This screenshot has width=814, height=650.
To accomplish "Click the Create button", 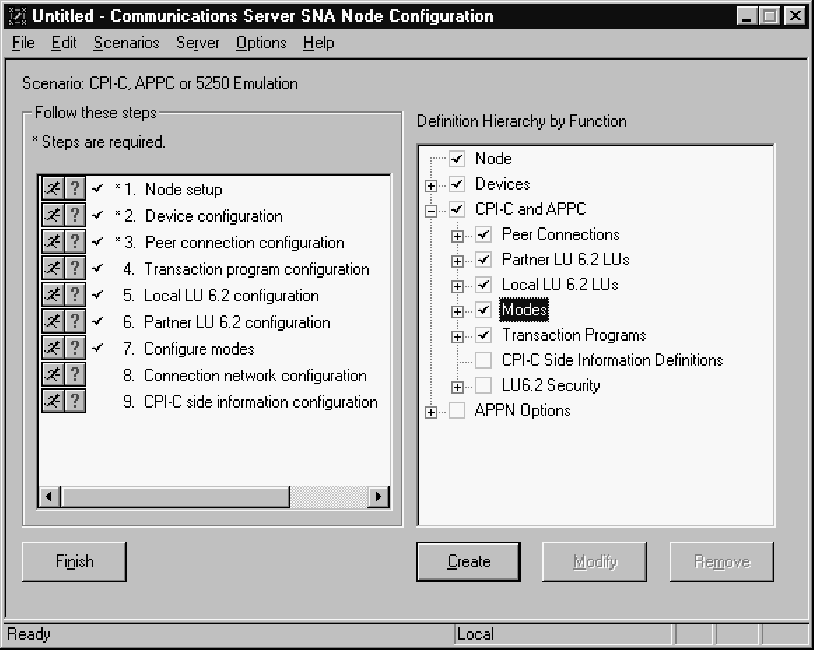I will pos(468,562).
